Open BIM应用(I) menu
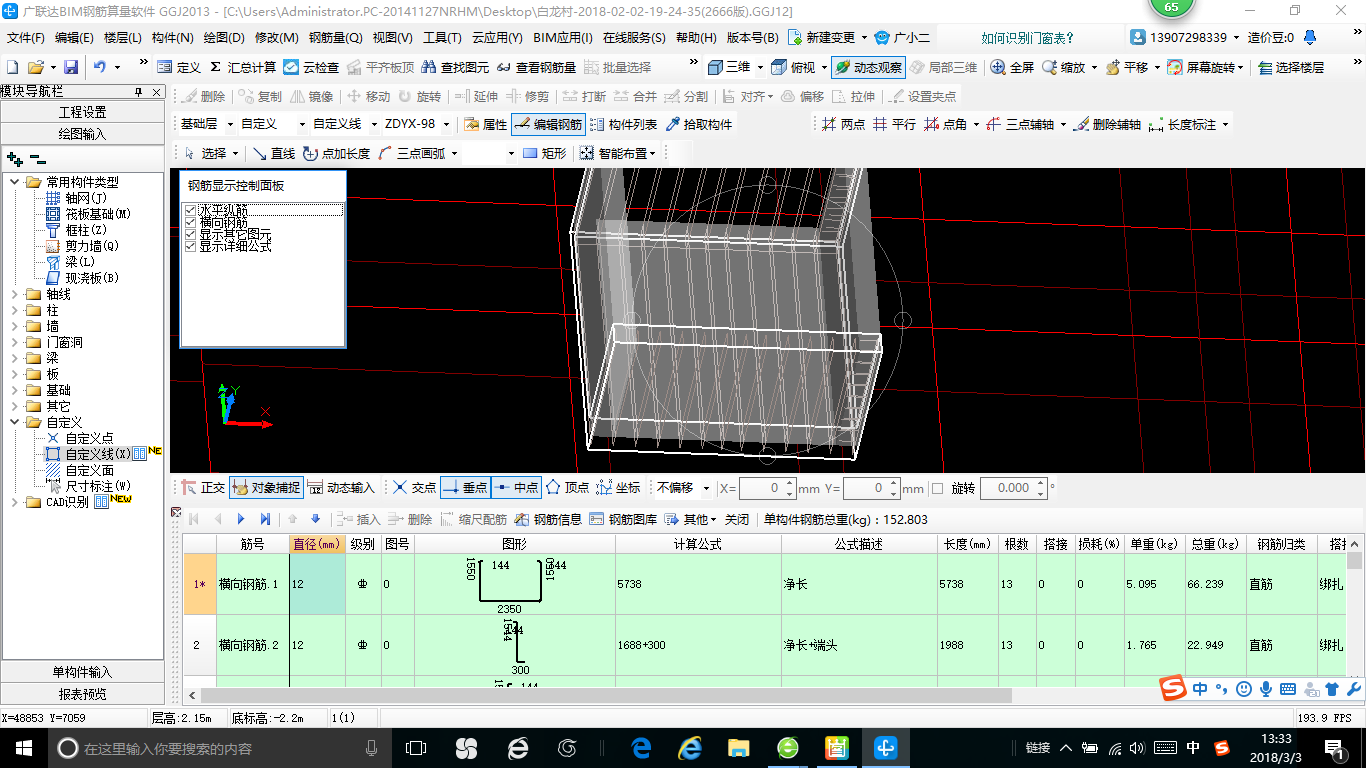This screenshot has width=1366, height=768. 562,38
